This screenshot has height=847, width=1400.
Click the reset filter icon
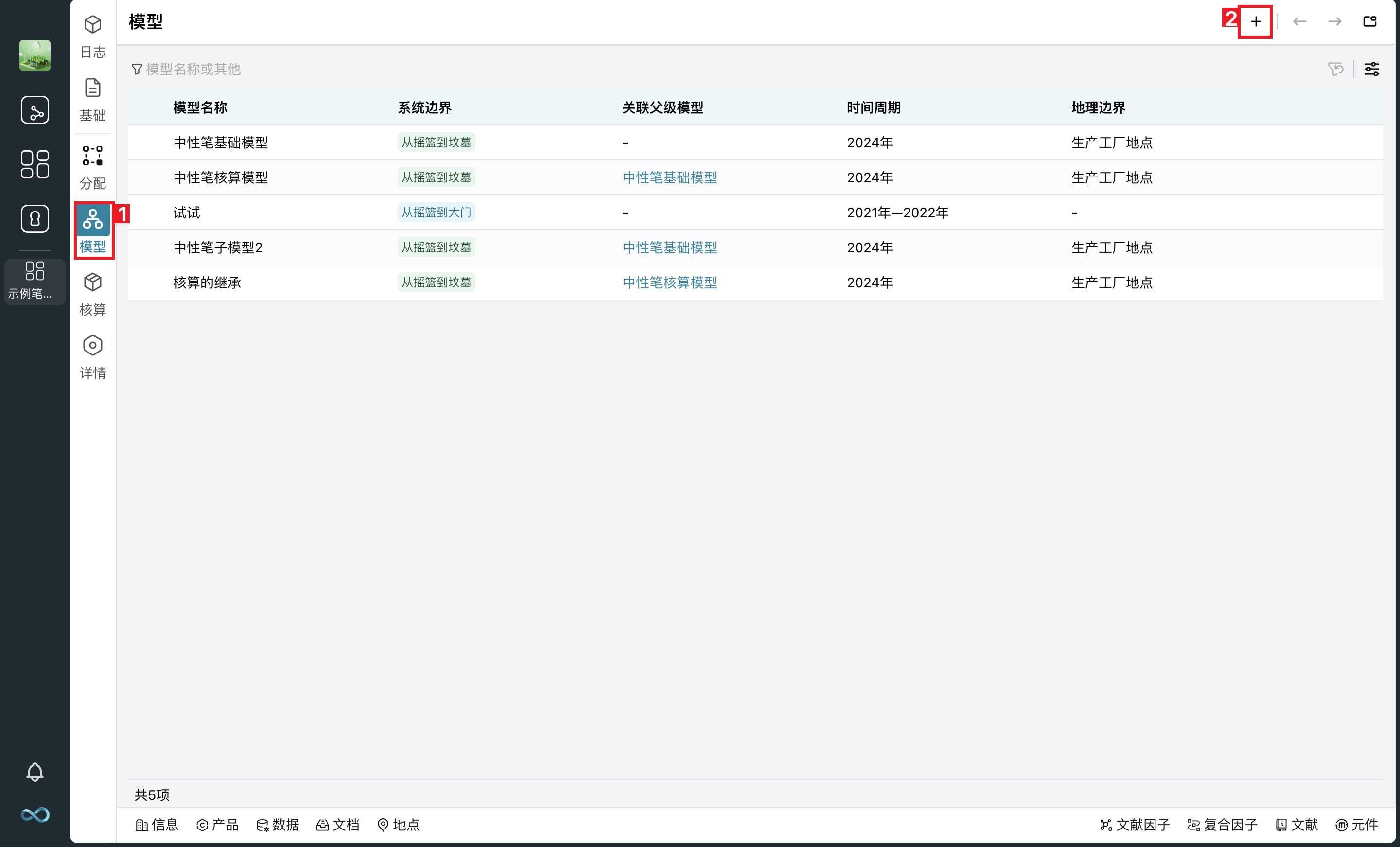pyautogui.click(x=1336, y=69)
